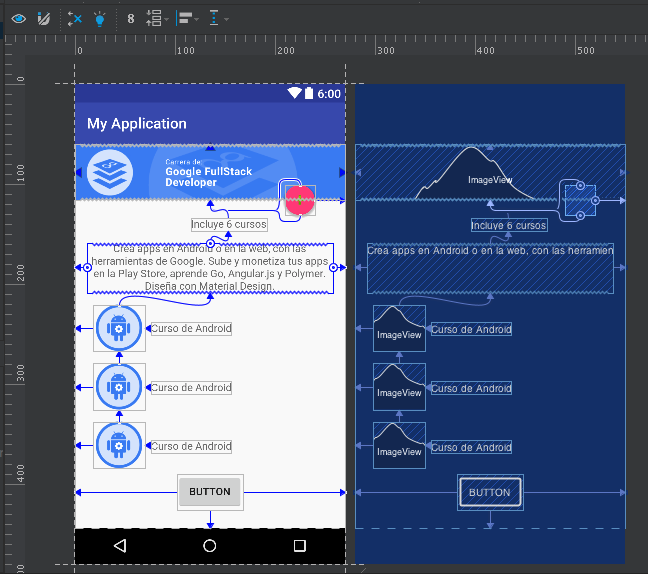Select first small ImageView in blueprint
This screenshot has height=574, width=648.
click(x=399, y=329)
